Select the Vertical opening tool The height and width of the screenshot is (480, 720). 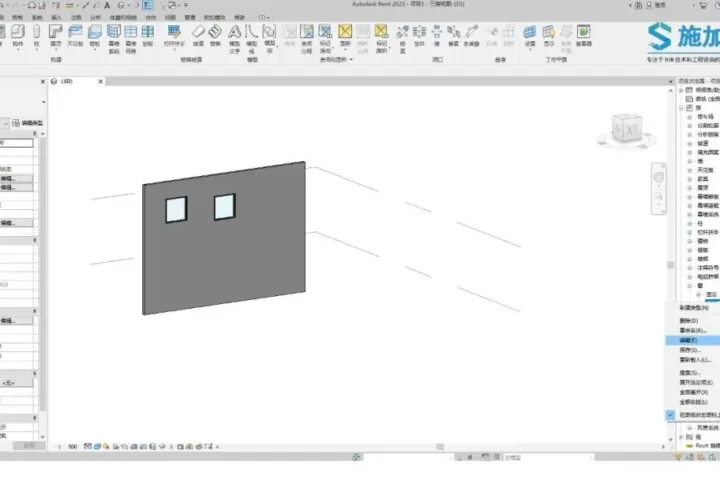454,36
